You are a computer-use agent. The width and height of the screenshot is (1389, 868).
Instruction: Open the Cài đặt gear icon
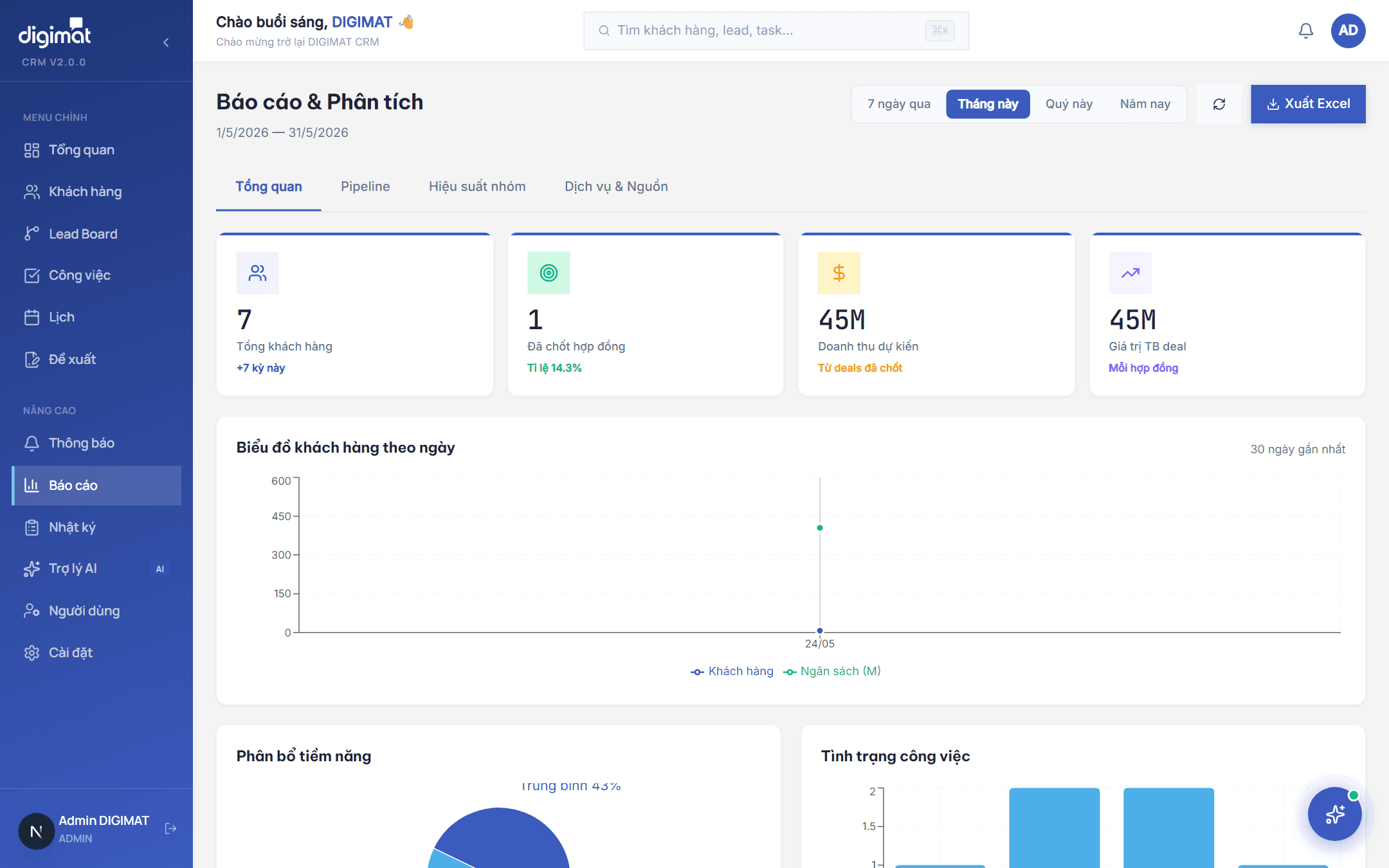point(32,653)
